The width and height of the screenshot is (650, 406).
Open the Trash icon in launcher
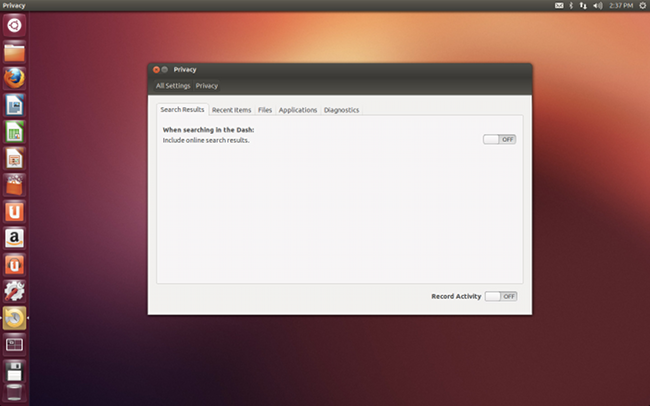(15, 392)
